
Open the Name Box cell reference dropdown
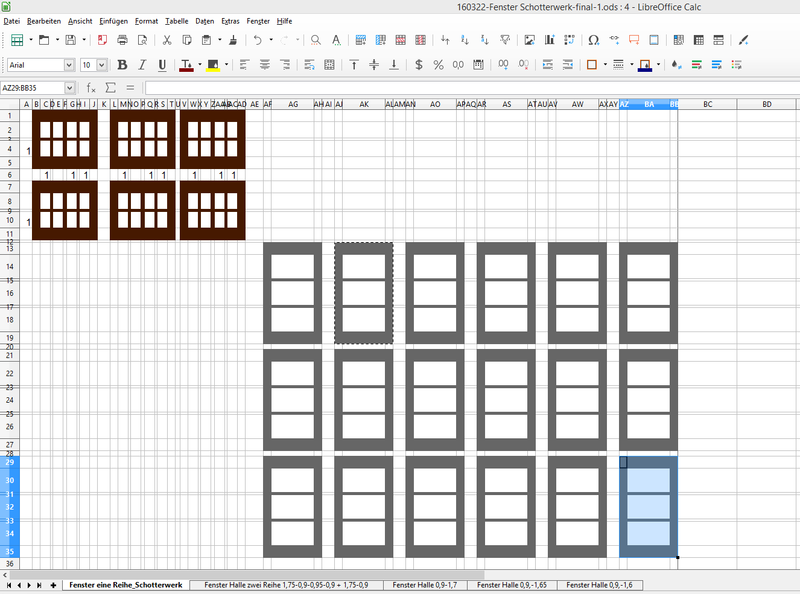69,88
